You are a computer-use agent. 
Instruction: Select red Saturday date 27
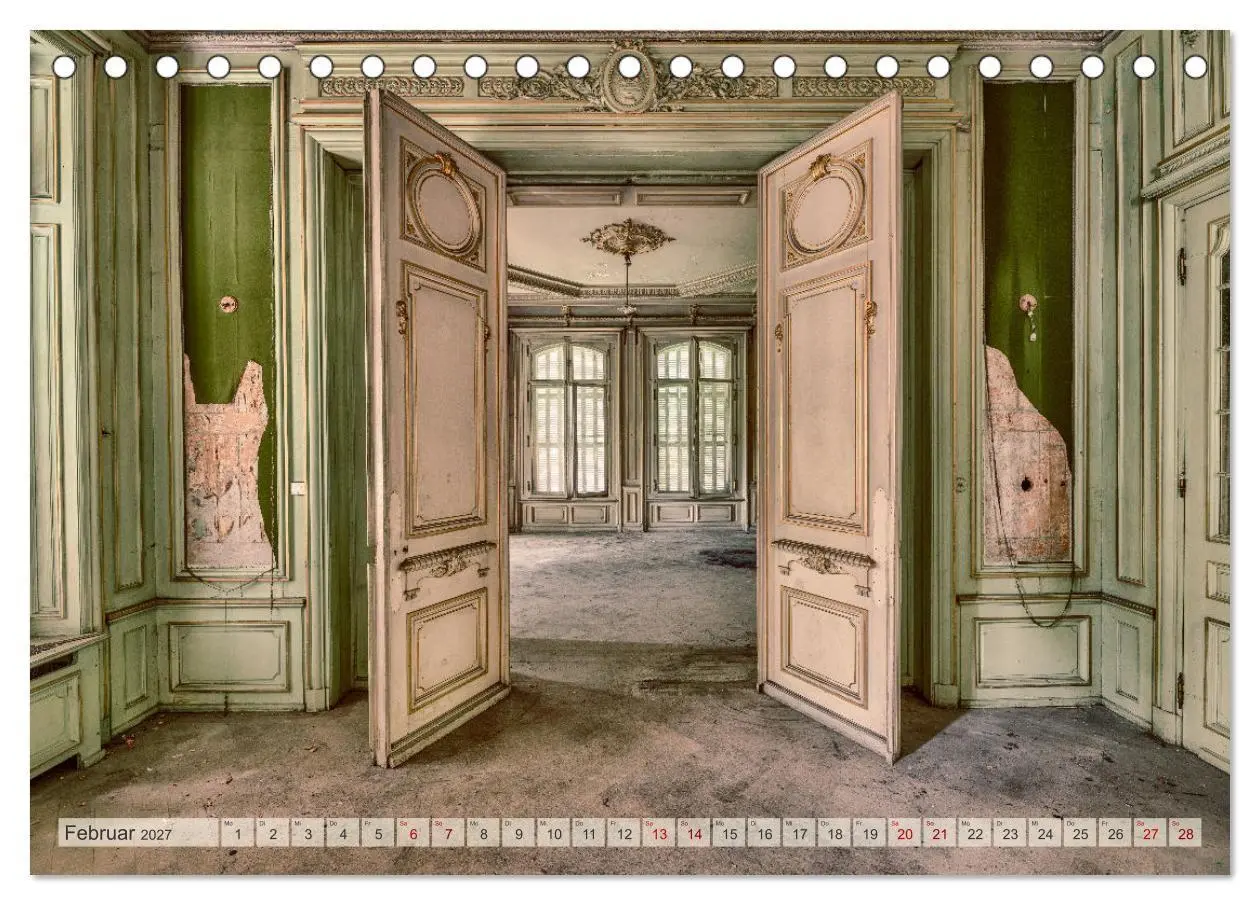[1149, 833]
